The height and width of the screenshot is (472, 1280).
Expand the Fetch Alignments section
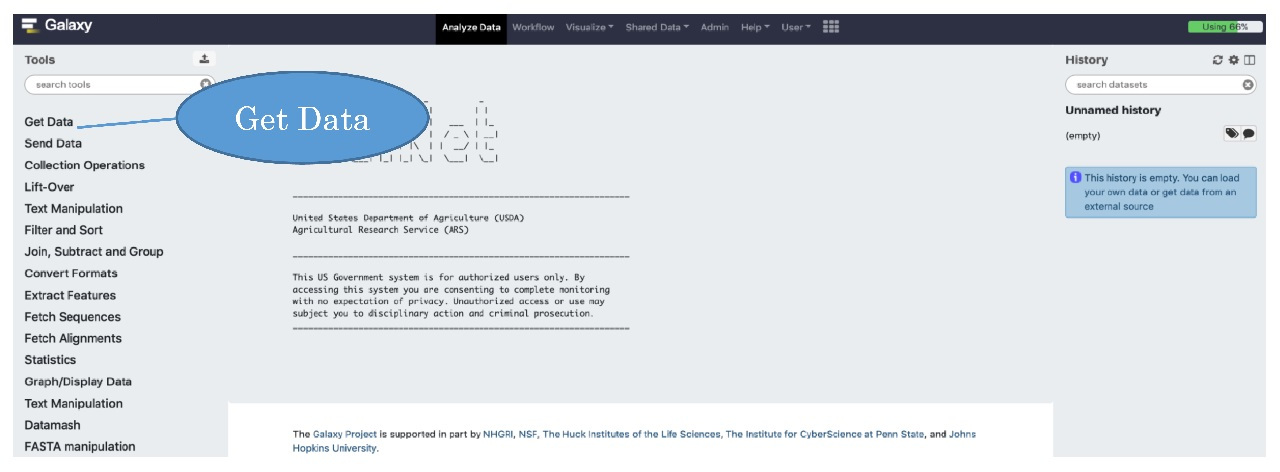[x=73, y=338]
